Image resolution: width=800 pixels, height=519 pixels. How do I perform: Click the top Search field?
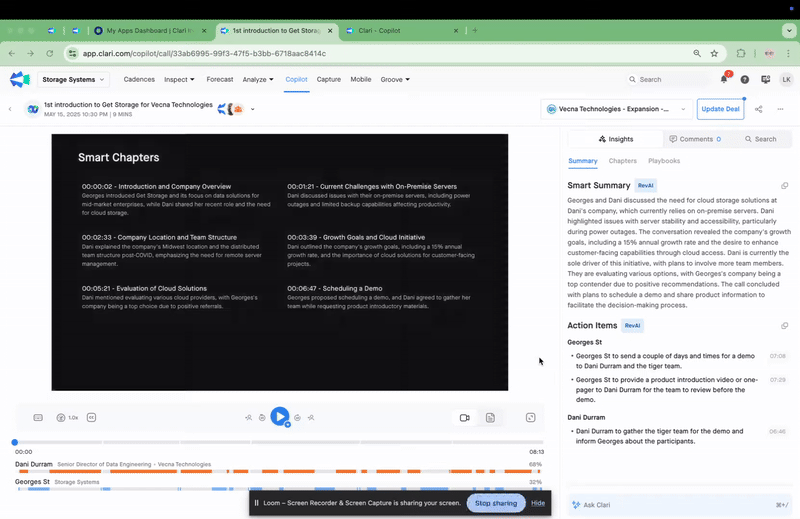pos(668,80)
